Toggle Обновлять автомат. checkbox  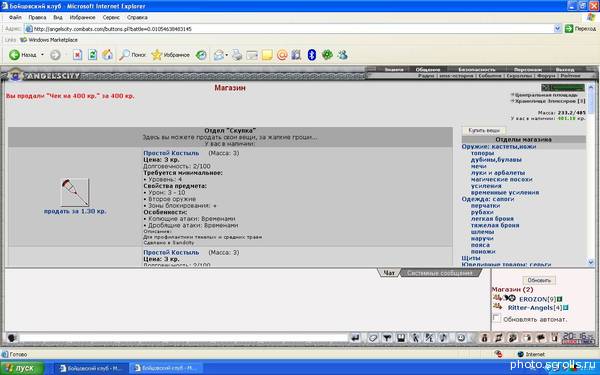point(496,318)
